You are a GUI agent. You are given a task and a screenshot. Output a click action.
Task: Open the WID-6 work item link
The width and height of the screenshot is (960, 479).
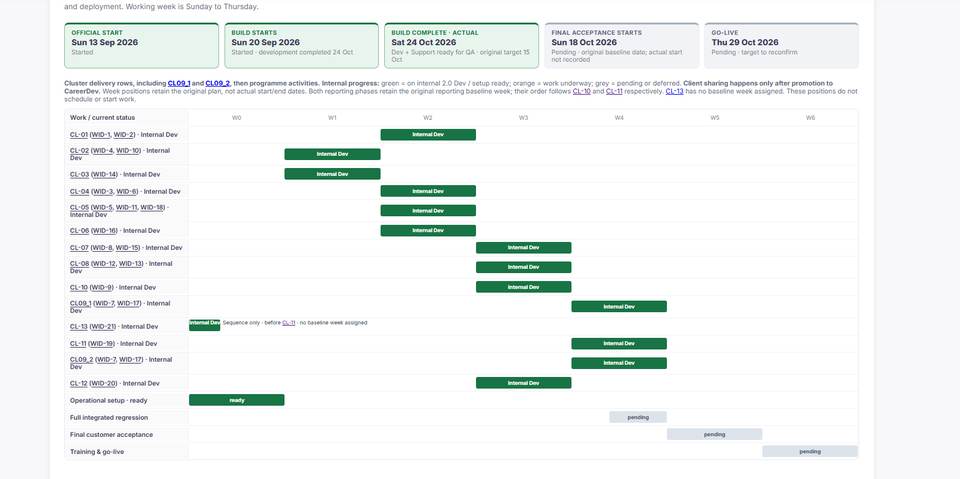127,192
